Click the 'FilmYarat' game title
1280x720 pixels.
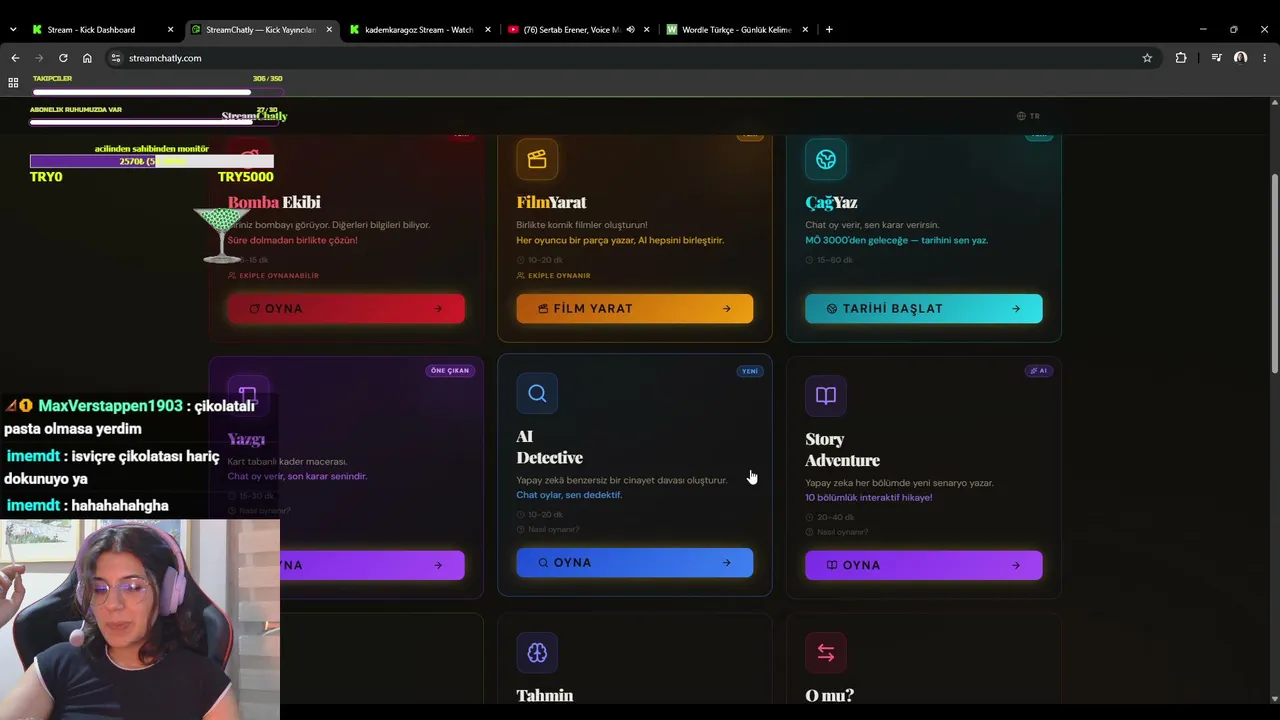(x=551, y=202)
